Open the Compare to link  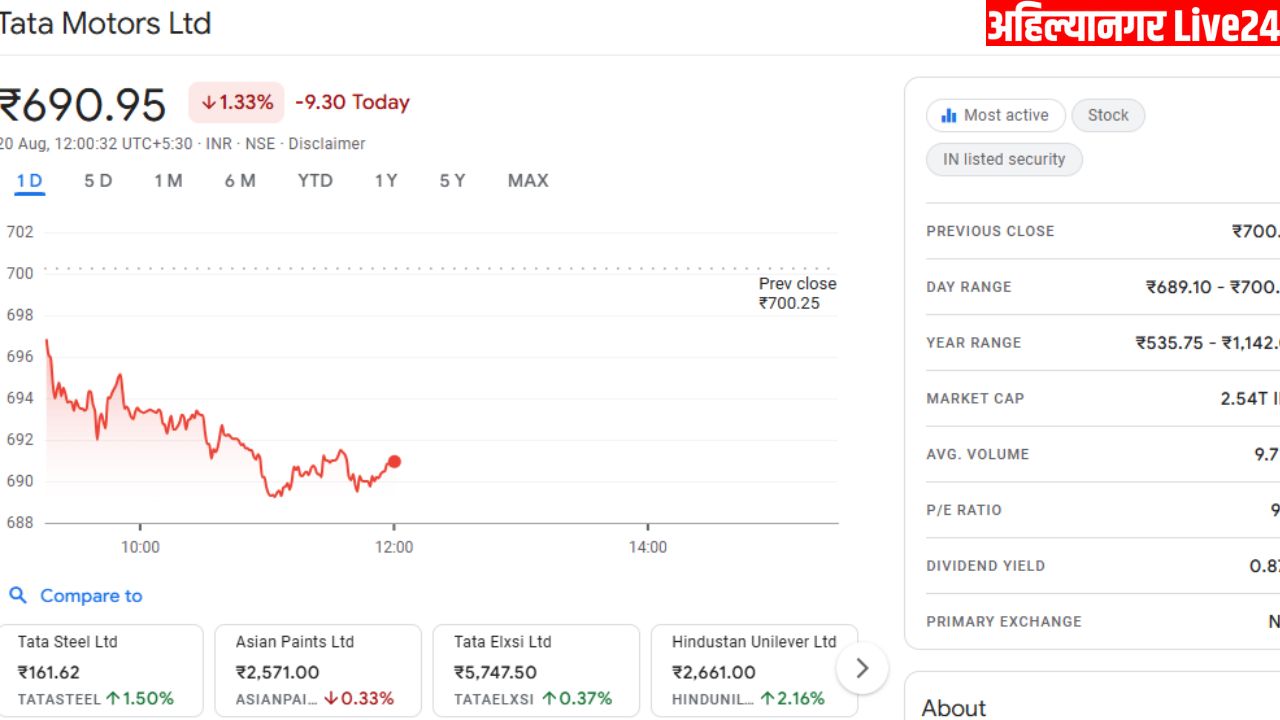pyautogui.click(x=91, y=596)
